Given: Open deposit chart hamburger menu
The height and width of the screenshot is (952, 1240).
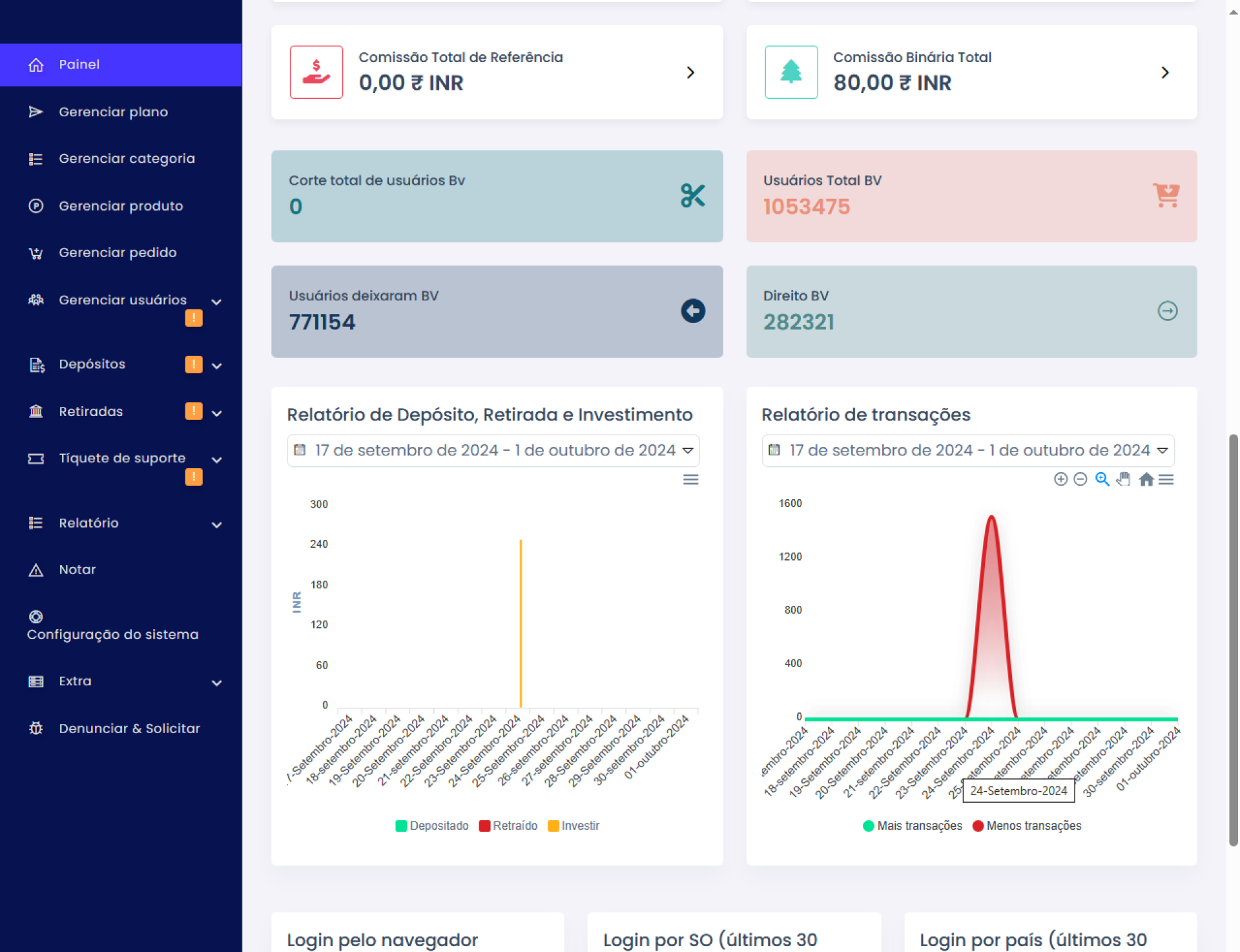Looking at the screenshot, I should pyautogui.click(x=691, y=479).
